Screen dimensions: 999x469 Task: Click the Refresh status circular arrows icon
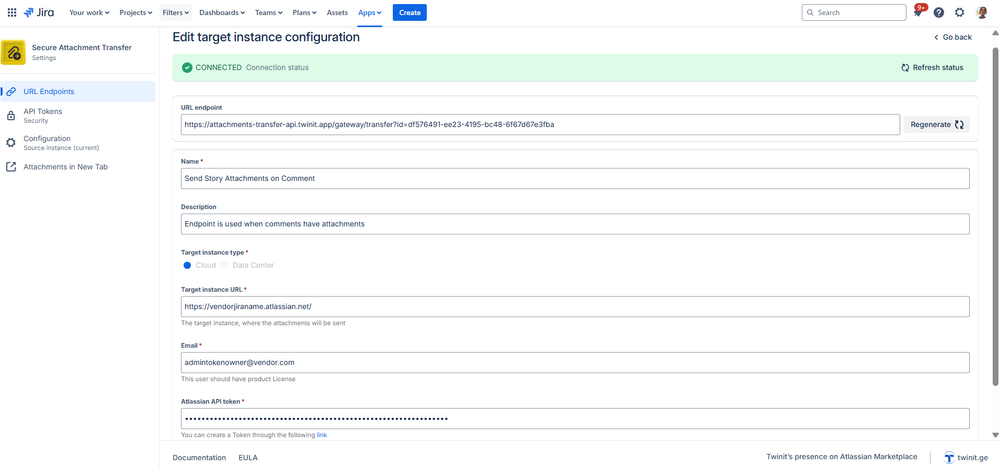point(905,68)
